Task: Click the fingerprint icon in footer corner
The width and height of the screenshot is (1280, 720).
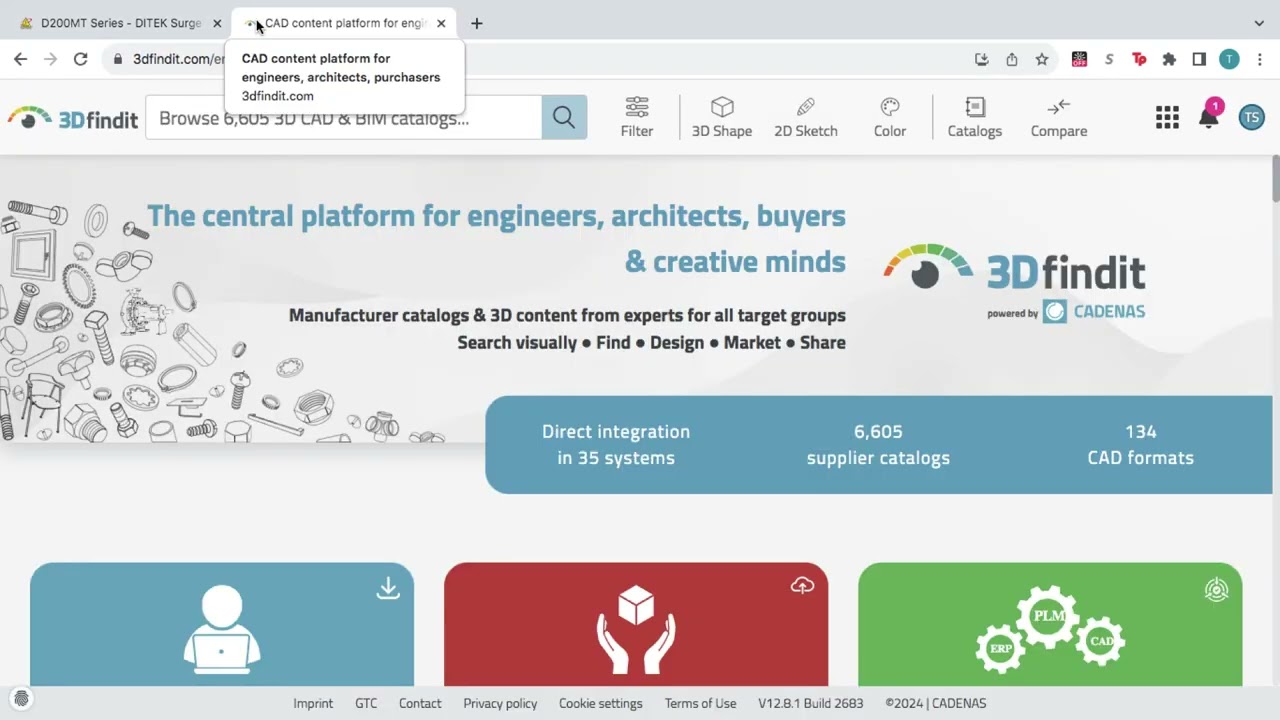Action: tap(21, 698)
